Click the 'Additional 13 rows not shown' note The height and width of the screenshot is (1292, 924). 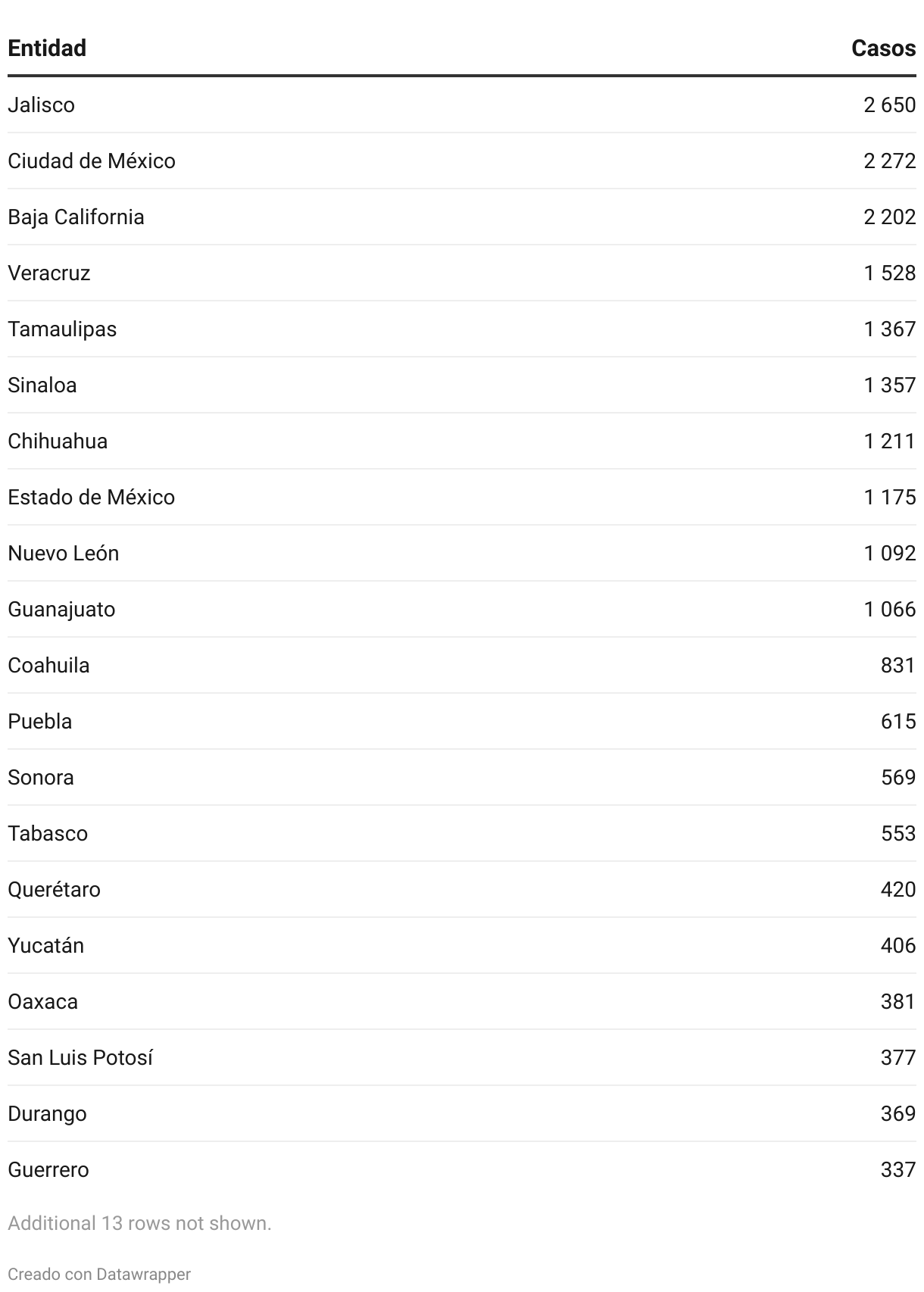[139, 1224]
